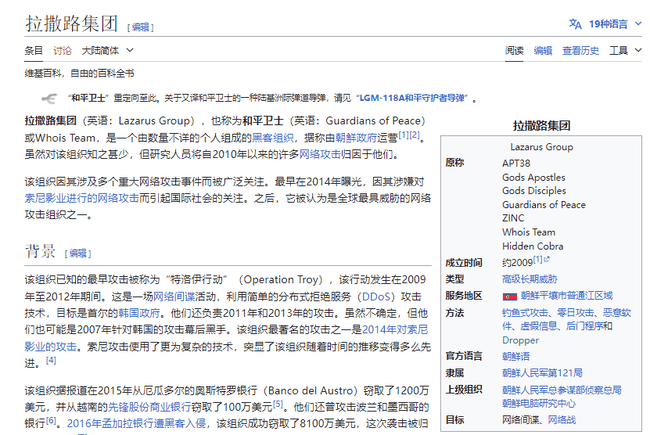Click the disambiguation redirect arrow icon

50,98
